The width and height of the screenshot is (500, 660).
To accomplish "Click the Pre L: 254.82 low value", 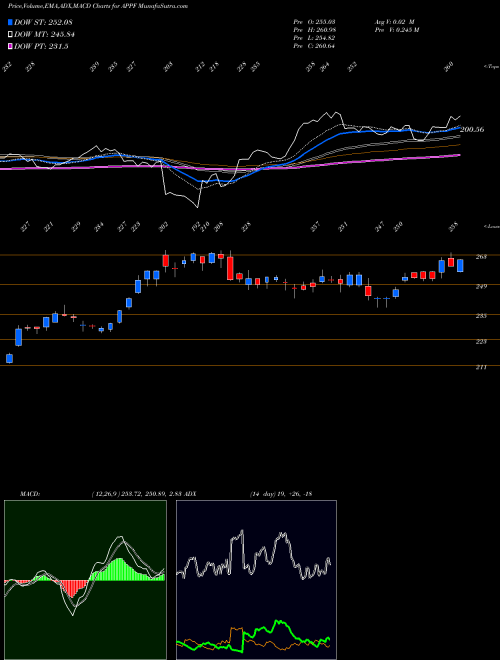I will tap(314, 38).
